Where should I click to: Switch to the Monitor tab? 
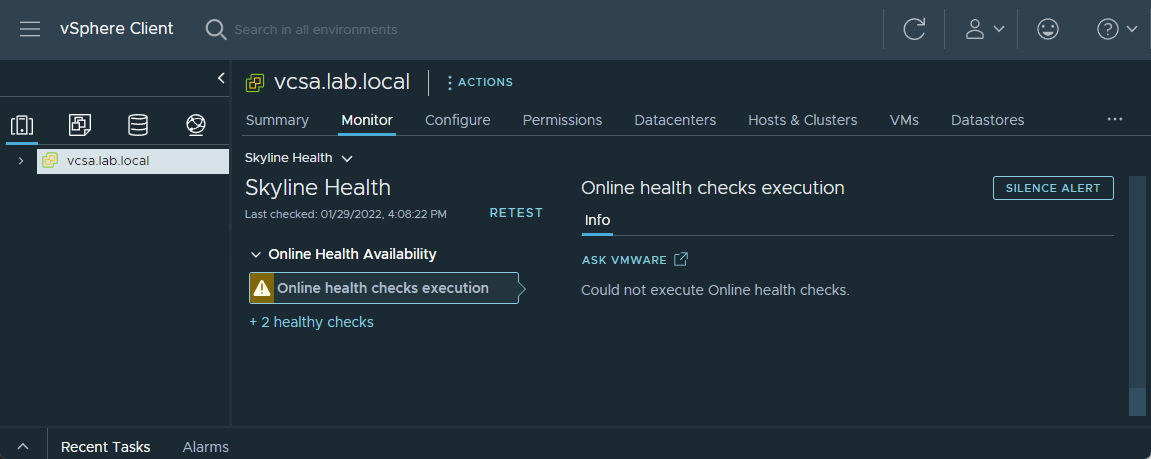point(367,120)
